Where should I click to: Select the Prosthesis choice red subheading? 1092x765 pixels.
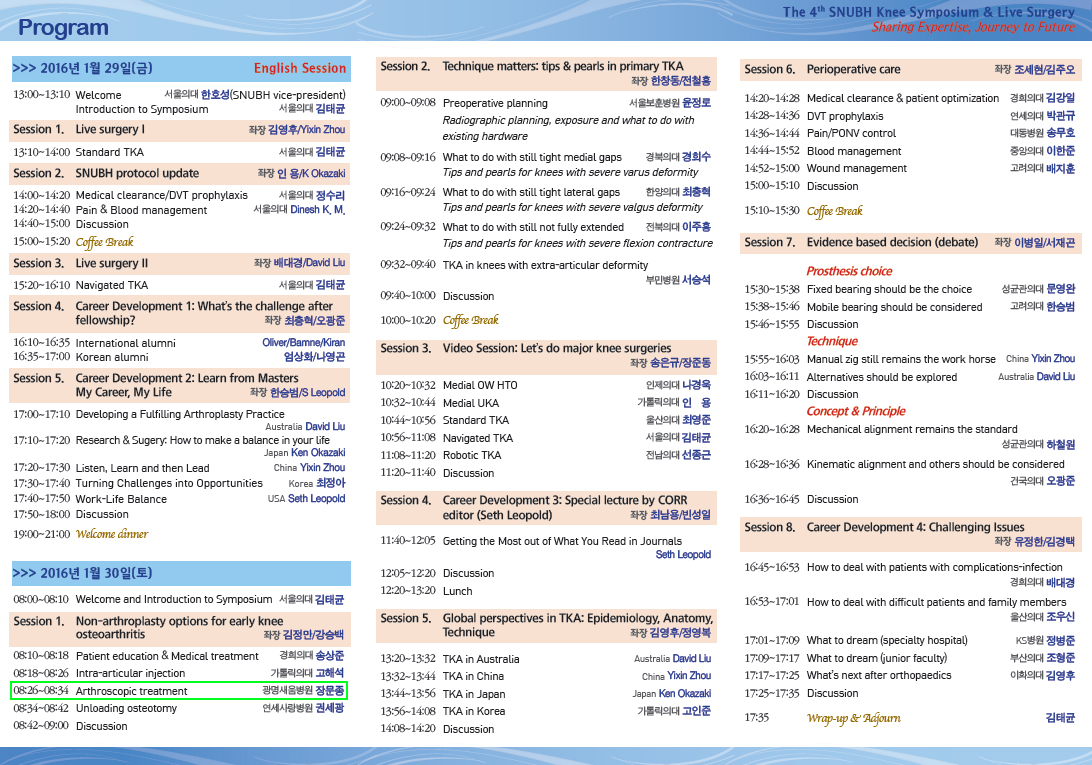coord(849,271)
